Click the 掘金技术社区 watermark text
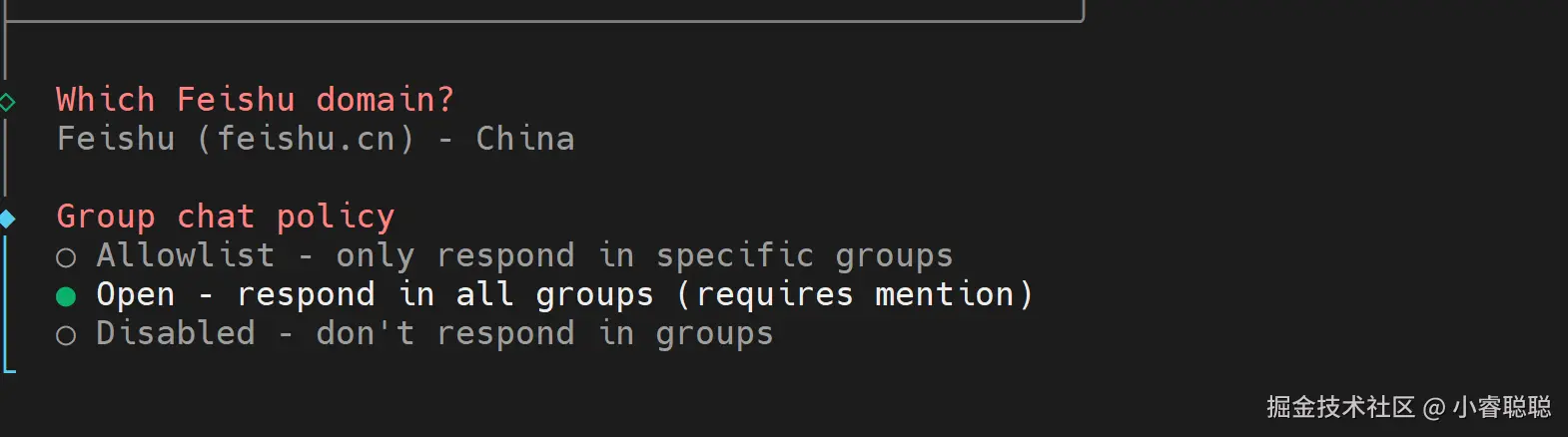 1340,407
